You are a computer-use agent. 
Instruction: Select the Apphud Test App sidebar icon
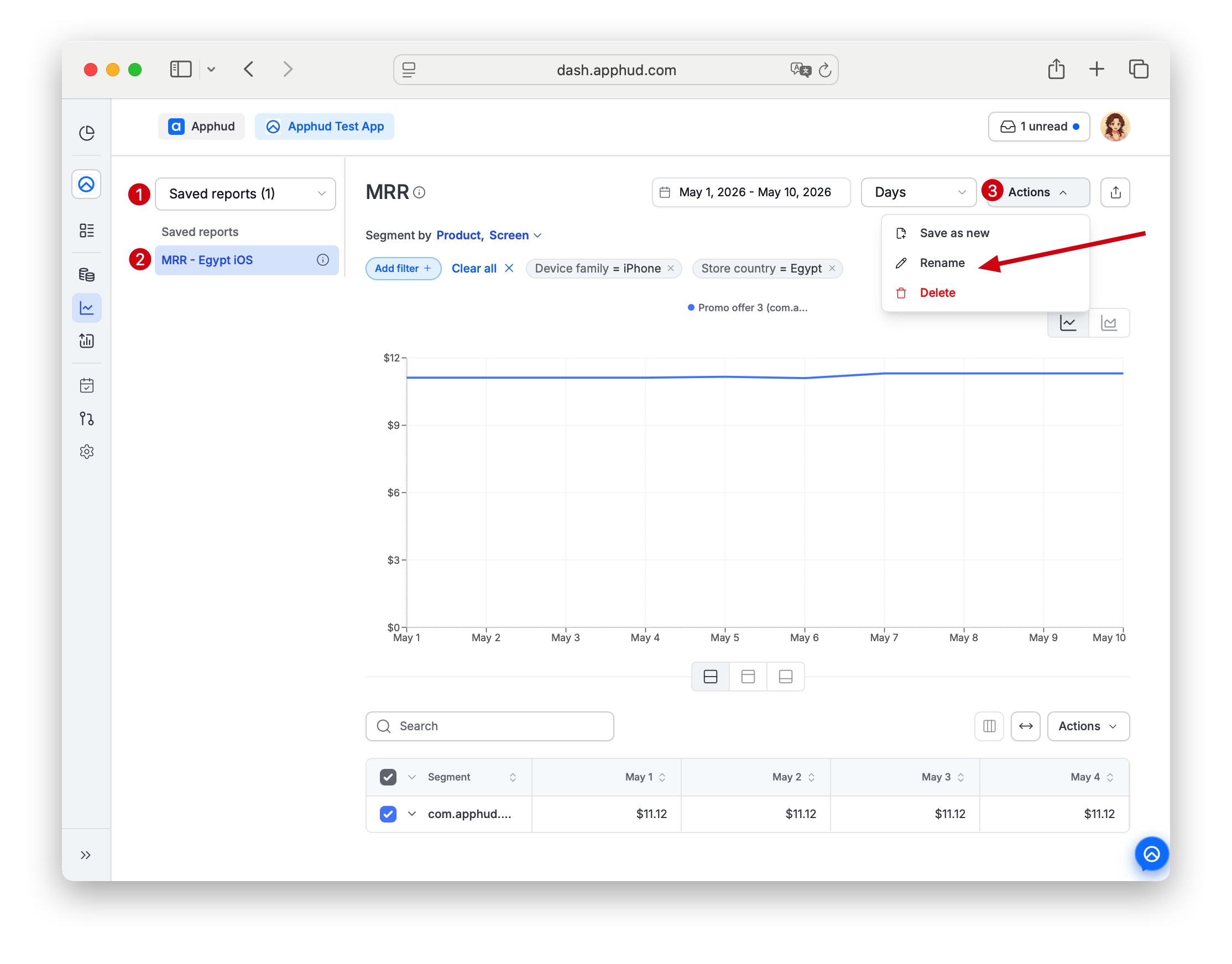[86, 184]
